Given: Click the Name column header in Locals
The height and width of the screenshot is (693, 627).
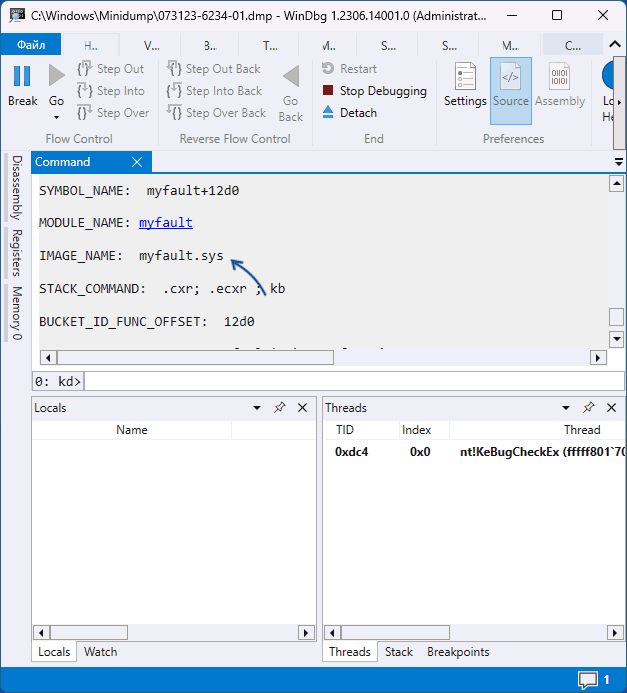Looking at the screenshot, I should pos(132,430).
